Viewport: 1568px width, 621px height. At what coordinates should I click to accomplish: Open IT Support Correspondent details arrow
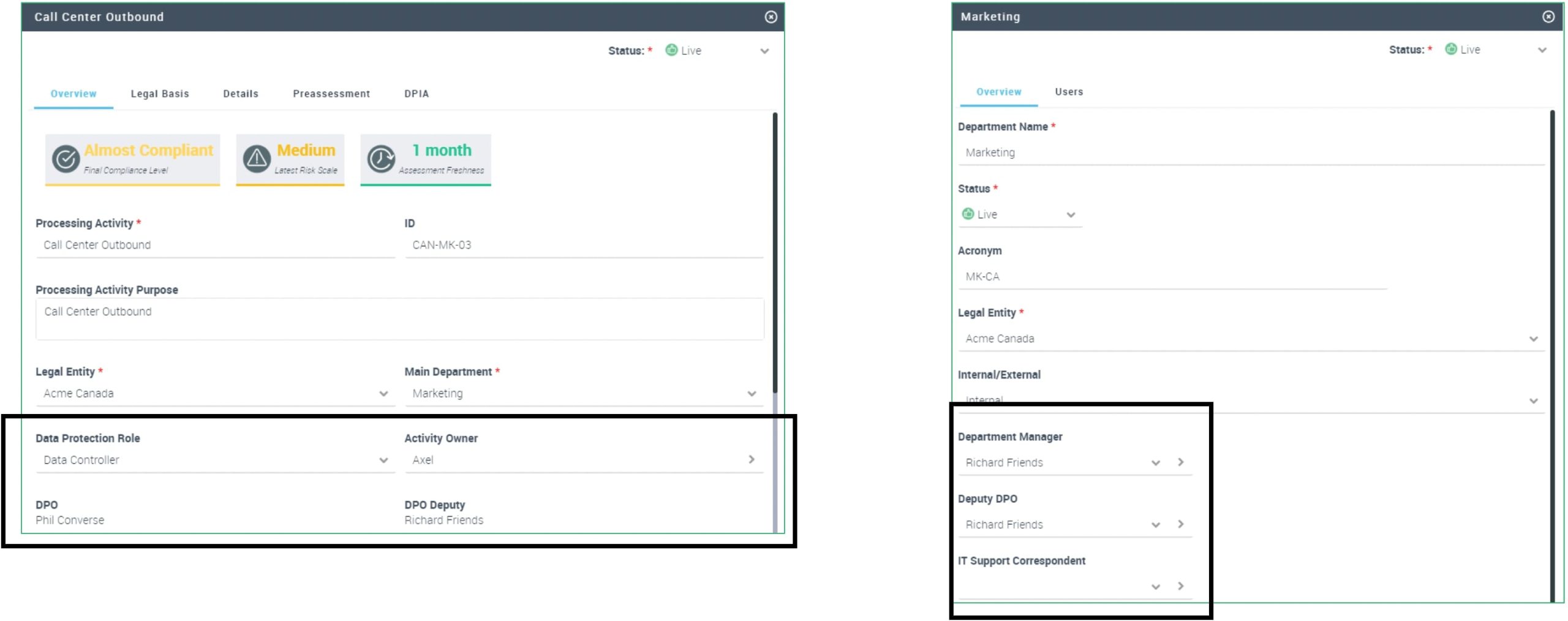pyautogui.click(x=1181, y=586)
